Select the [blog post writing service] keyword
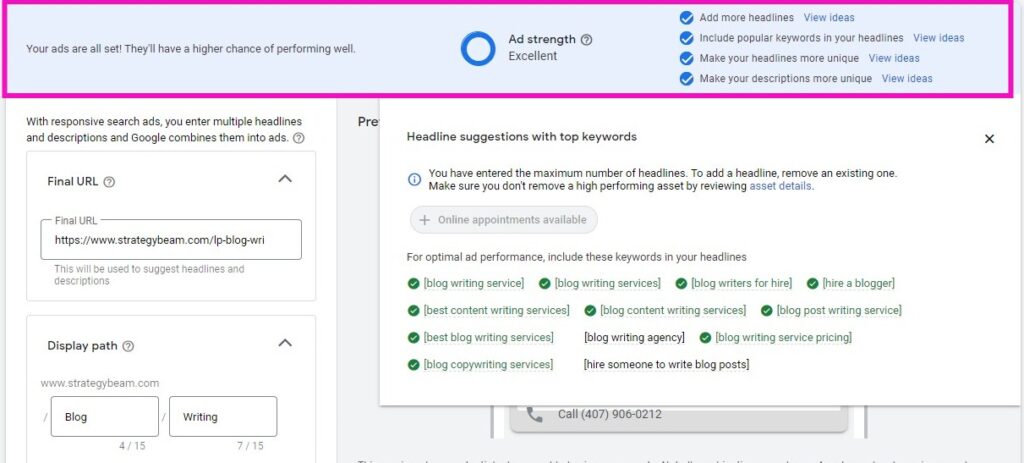Image resolution: width=1024 pixels, height=463 pixels. pyautogui.click(x=839, y=311)
